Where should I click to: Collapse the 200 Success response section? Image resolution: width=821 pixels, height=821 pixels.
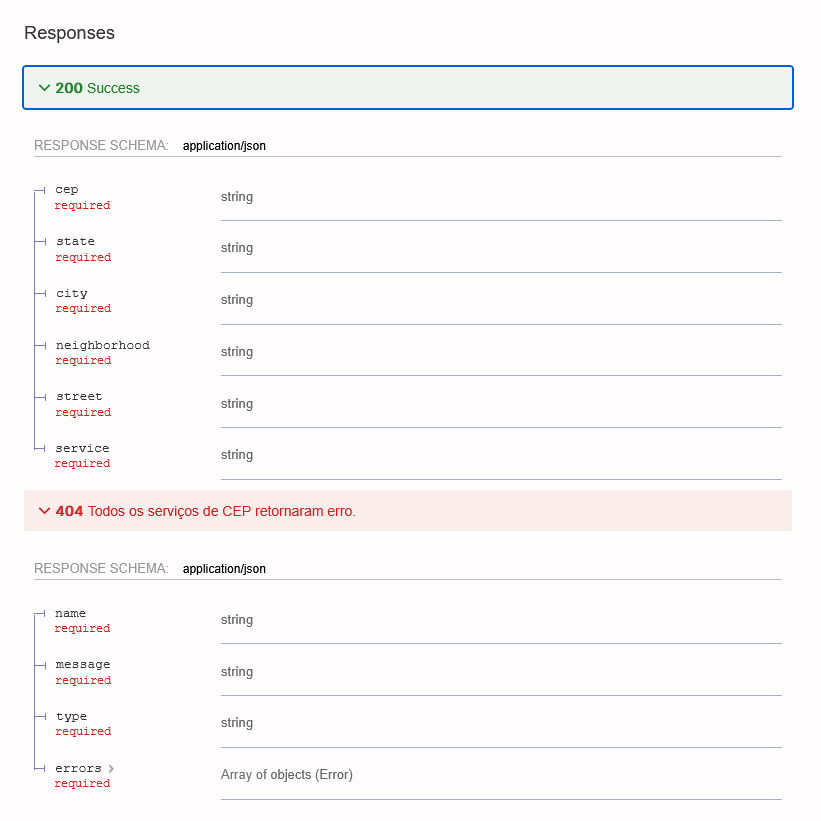(x=407, y=88)
